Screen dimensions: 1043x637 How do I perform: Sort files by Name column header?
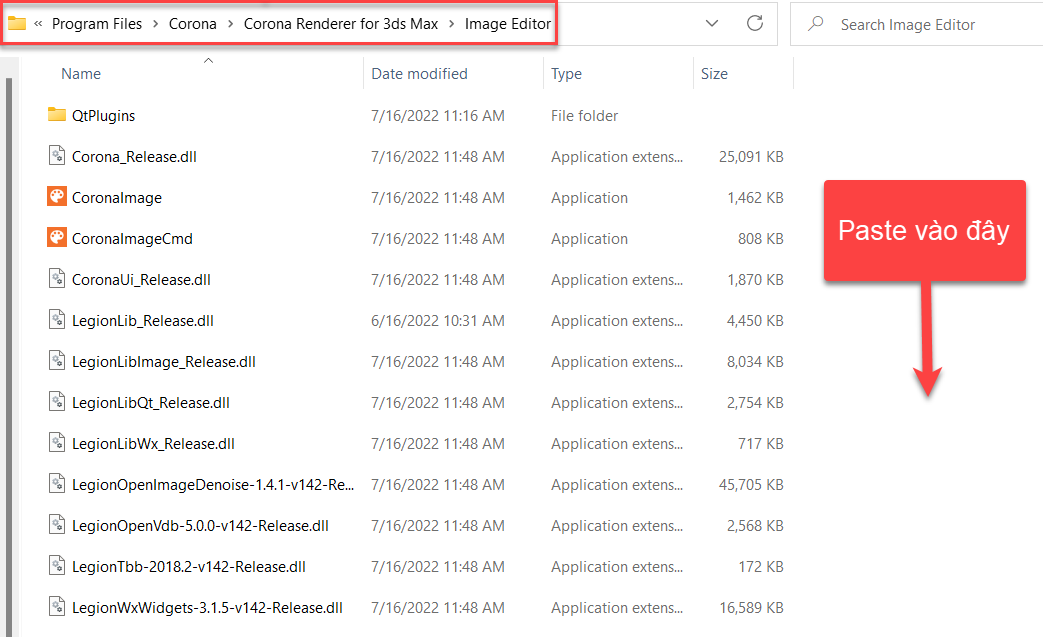(81, 74)
